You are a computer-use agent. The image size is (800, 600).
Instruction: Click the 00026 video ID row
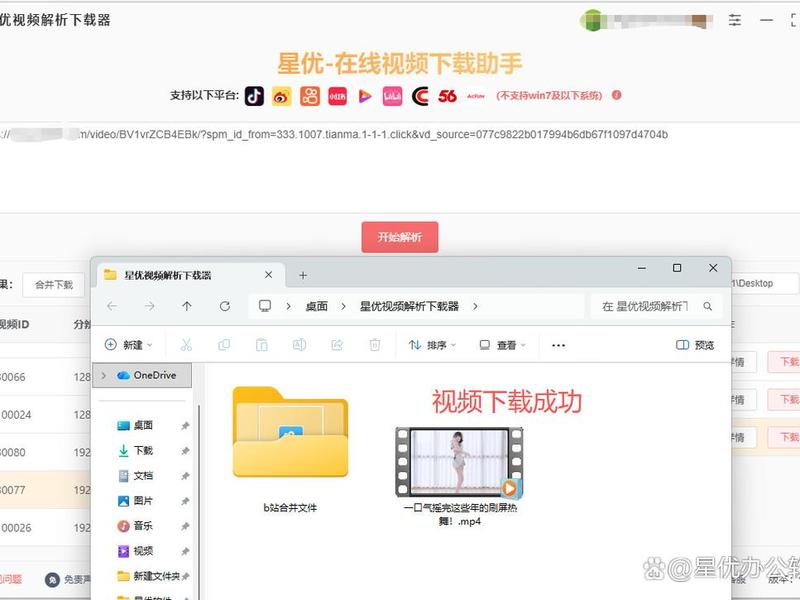click(x=46, y=528)
